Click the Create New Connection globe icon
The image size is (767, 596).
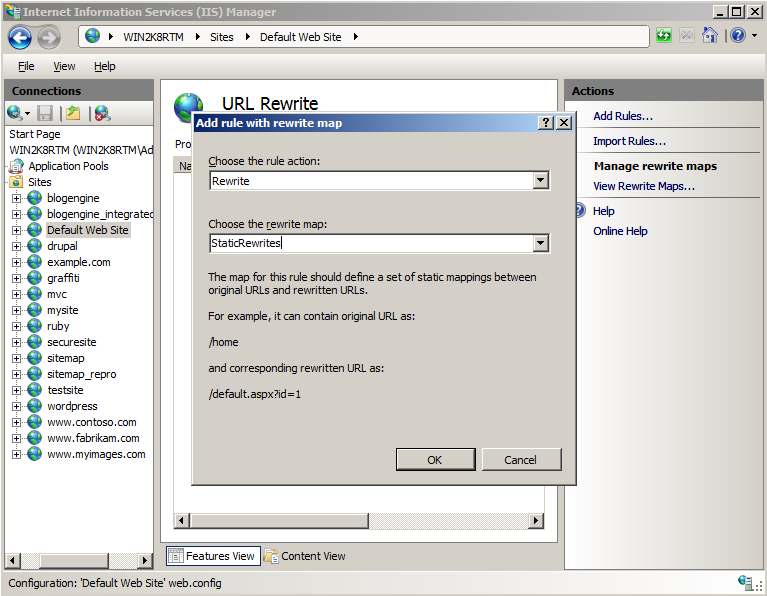click(15, 113)
